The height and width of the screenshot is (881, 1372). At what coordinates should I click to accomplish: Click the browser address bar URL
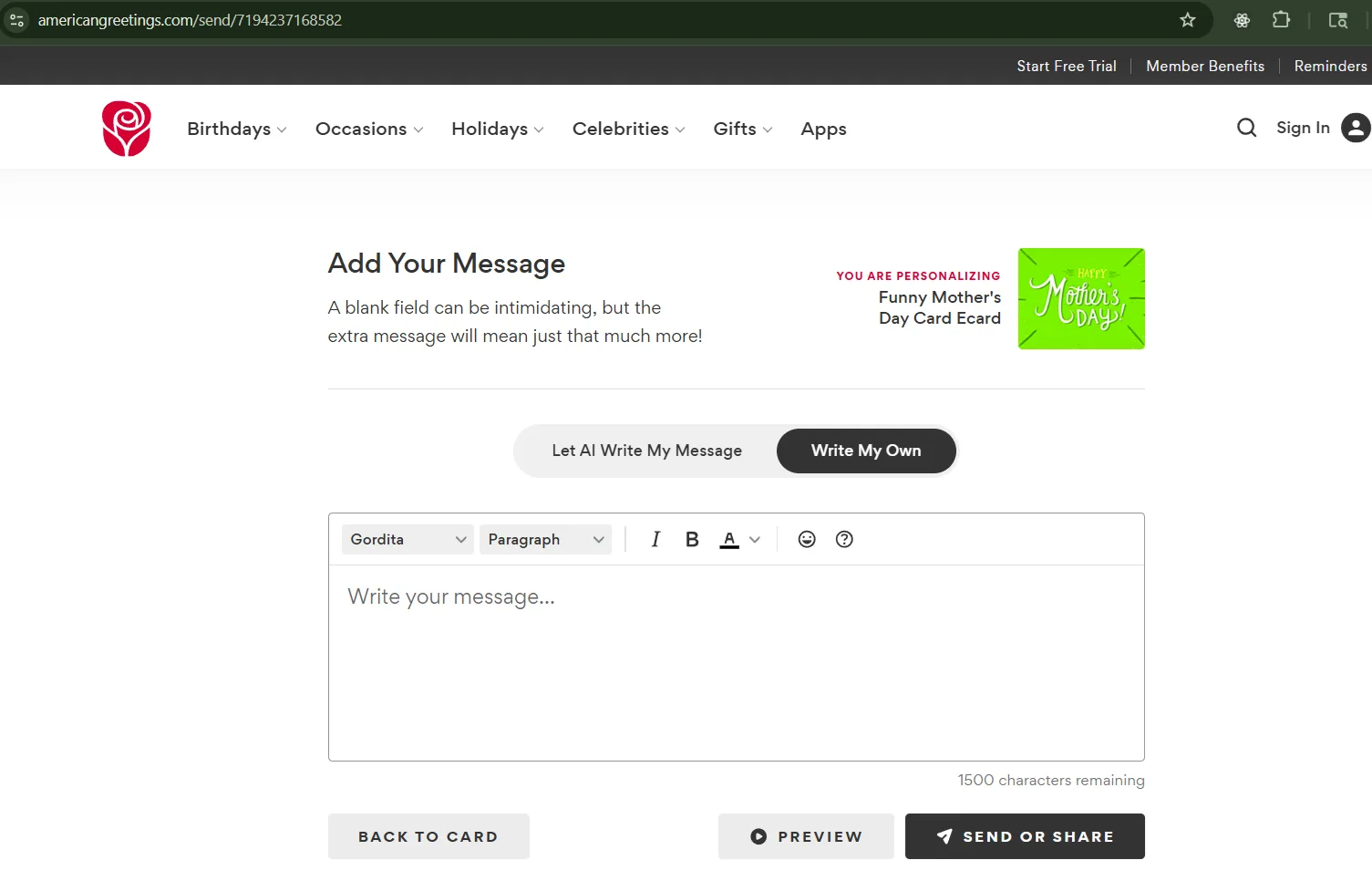[x=190, y=20]
